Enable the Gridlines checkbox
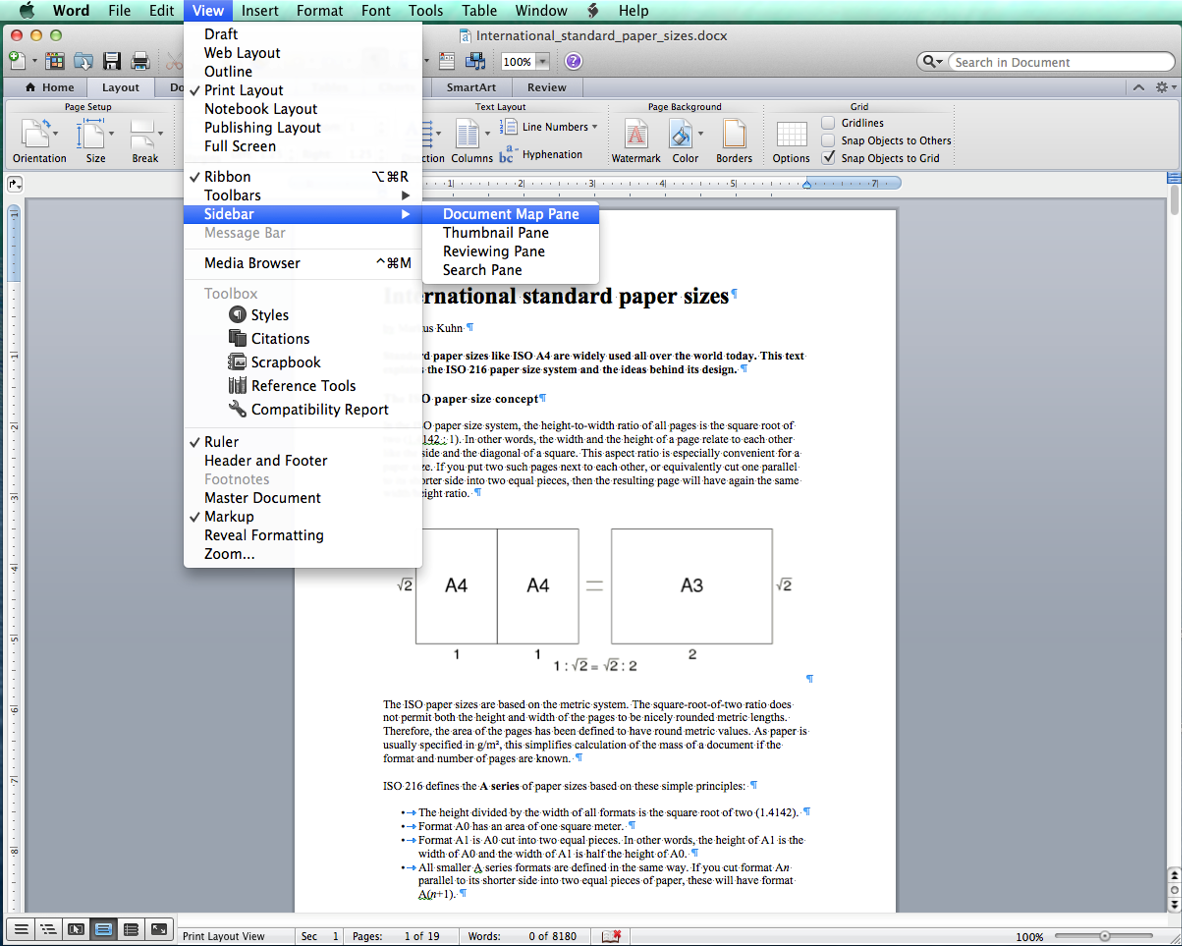Screen dimensions: 1182x946 828,123
